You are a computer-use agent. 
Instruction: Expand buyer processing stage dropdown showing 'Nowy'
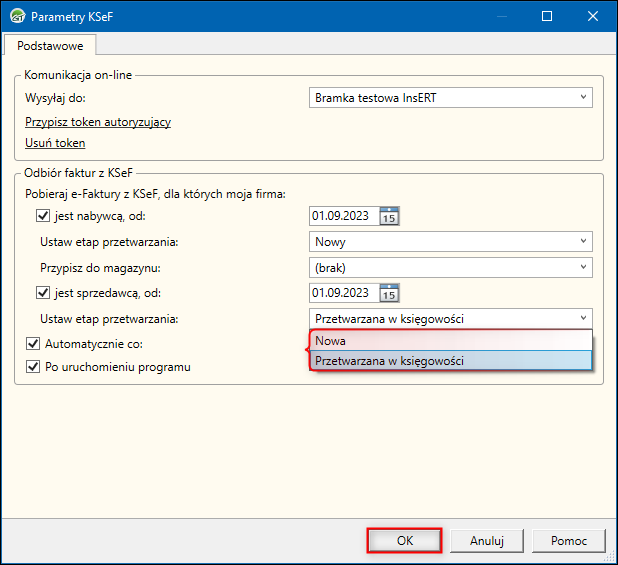tap(451, 242)
